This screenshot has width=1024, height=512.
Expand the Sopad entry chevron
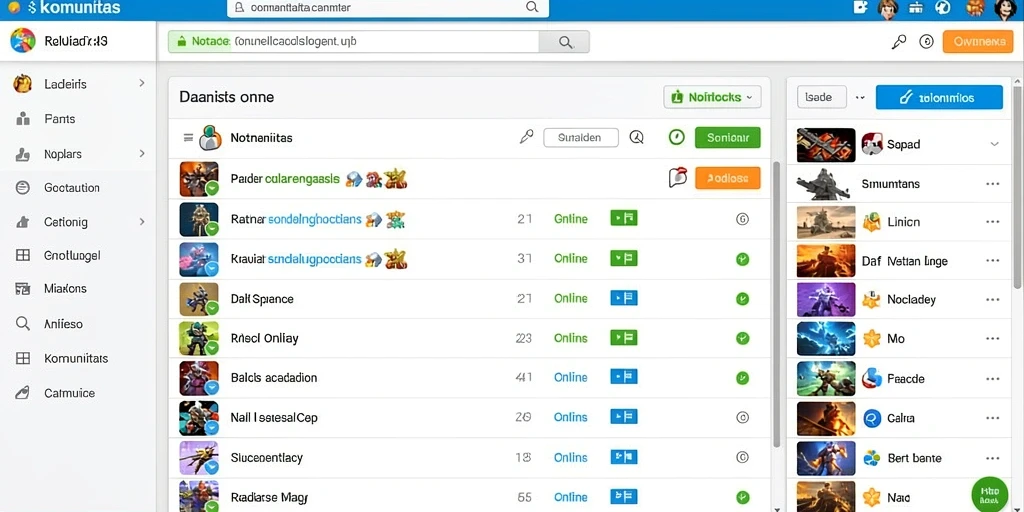pos(994,144)
